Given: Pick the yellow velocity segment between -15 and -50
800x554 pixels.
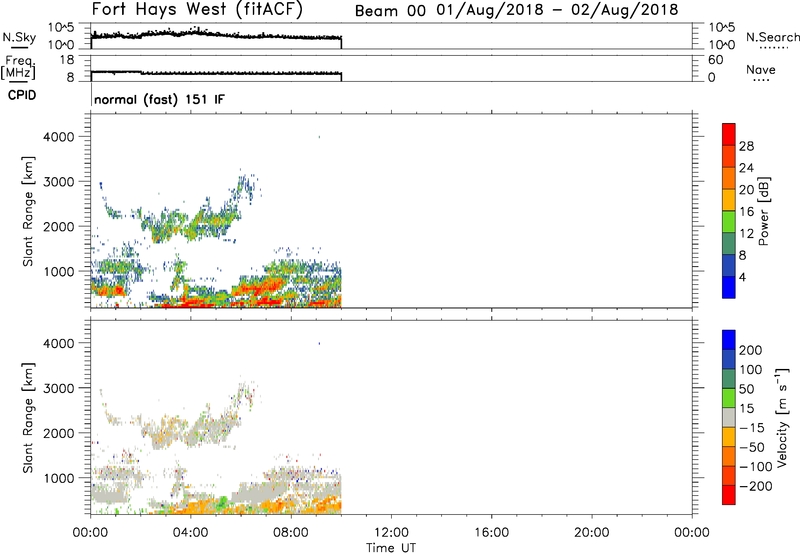Looking at the screenshot, I should (x=729, y=437).
